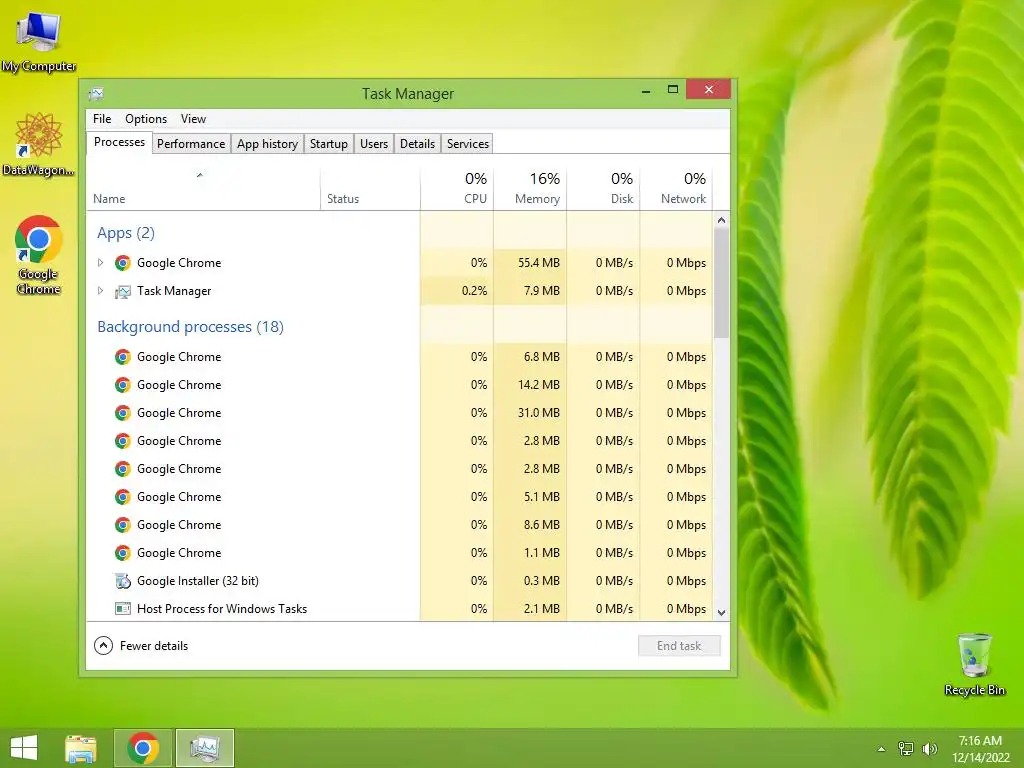Screen dimensions: 1024x768
Task: Open the network tray icon
Action: [x=906, y=748]
